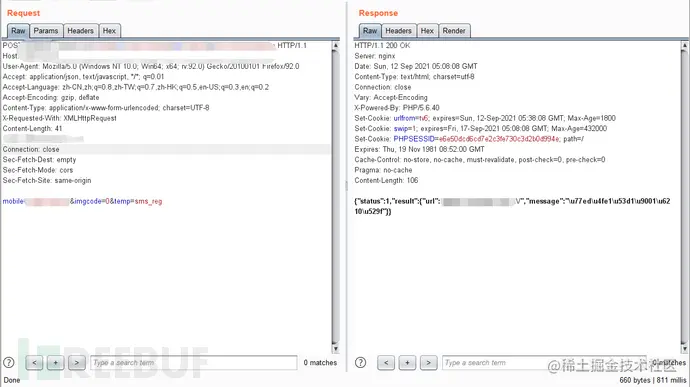This screenshot has height=387, width=690.
Task: Open the Response Headers tab
Action: 398,31
